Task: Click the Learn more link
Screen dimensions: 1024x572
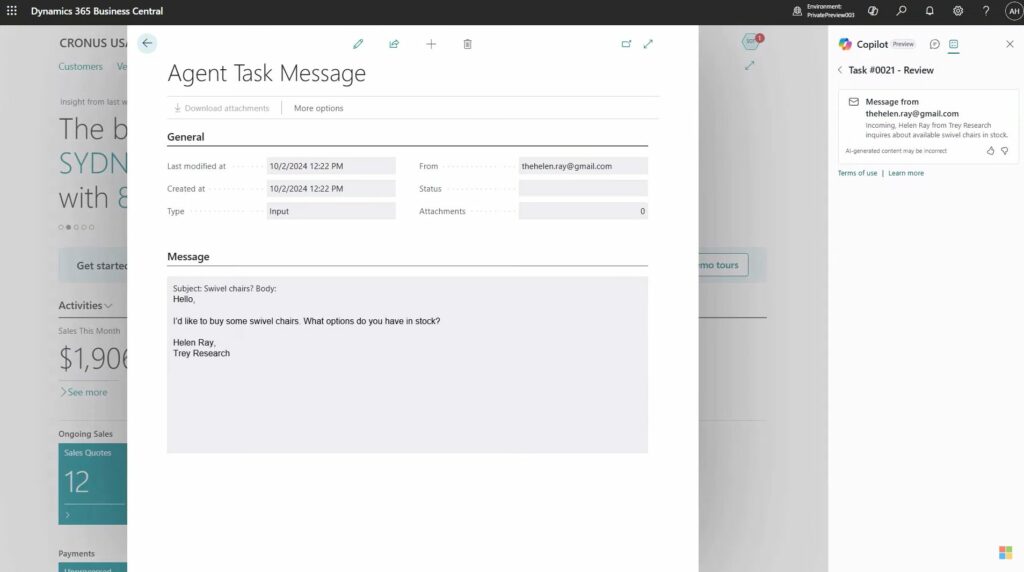Action: (906, 173)
